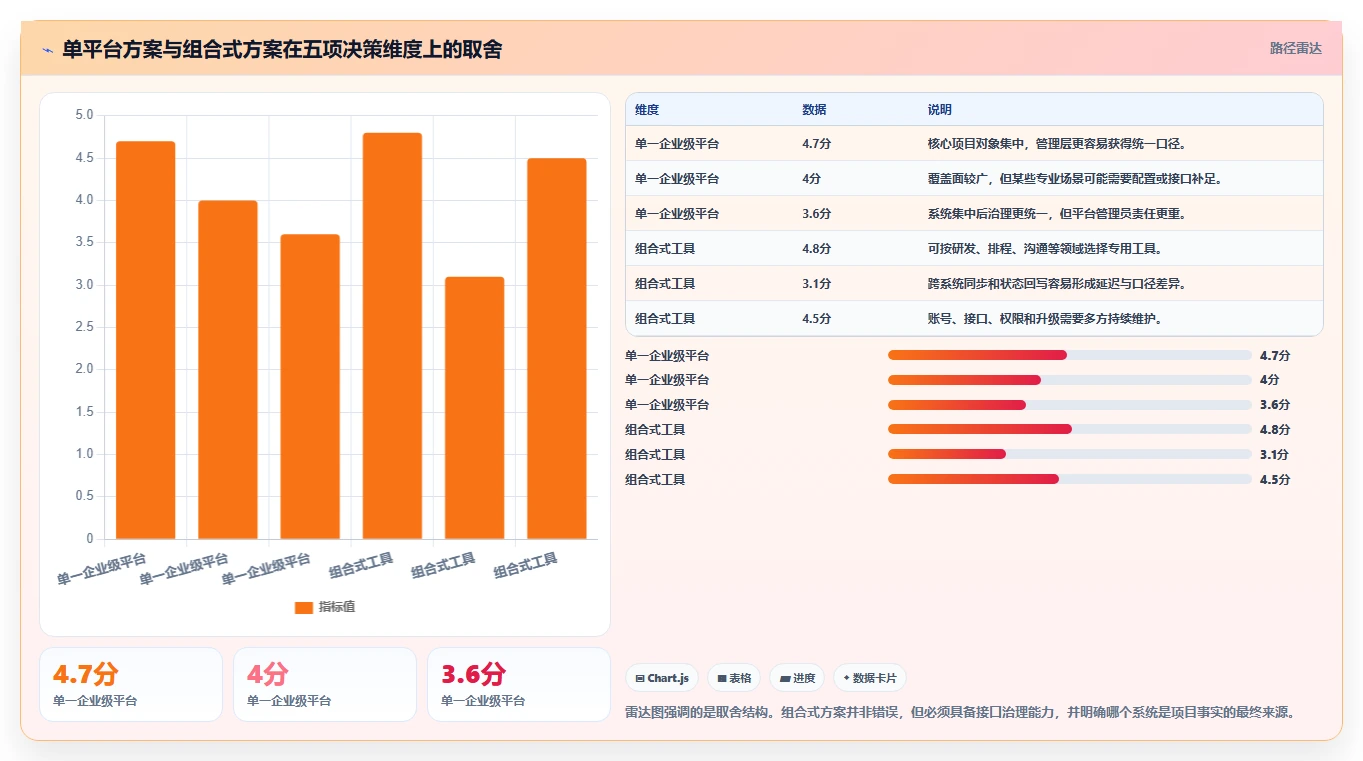This screenshot has height=761, width=1363.
Task: Click the progress bar ending at 4分
Action: point(1070,380)
